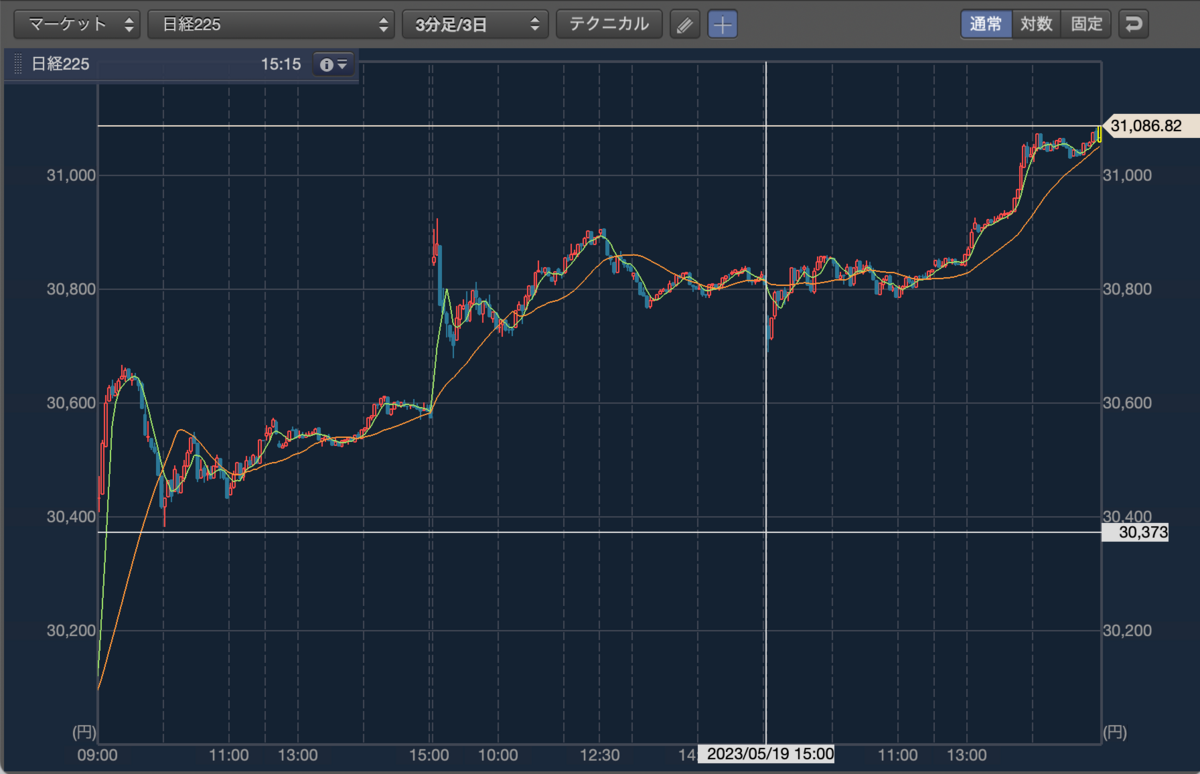Open the info dropdown beside 15:15
Viewport: 1200px width, 774px height.
(x=333, y=64)
